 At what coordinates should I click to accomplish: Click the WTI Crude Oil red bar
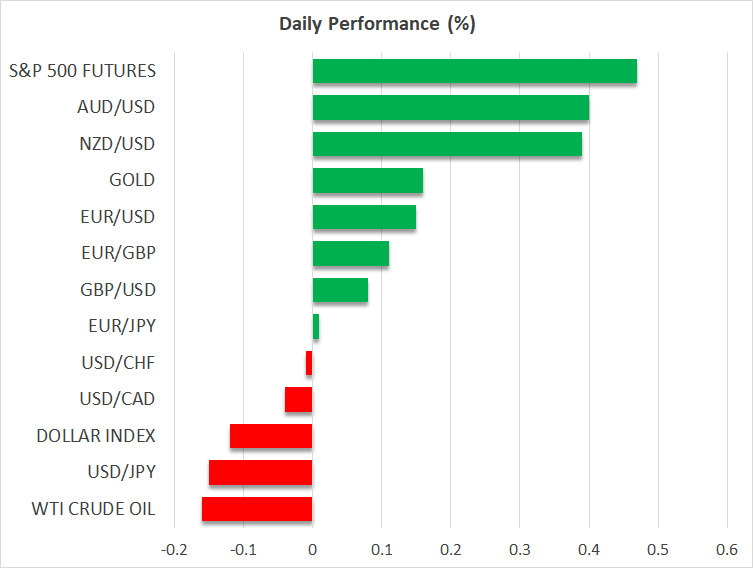pyautogui.click(x=257, y=509)
